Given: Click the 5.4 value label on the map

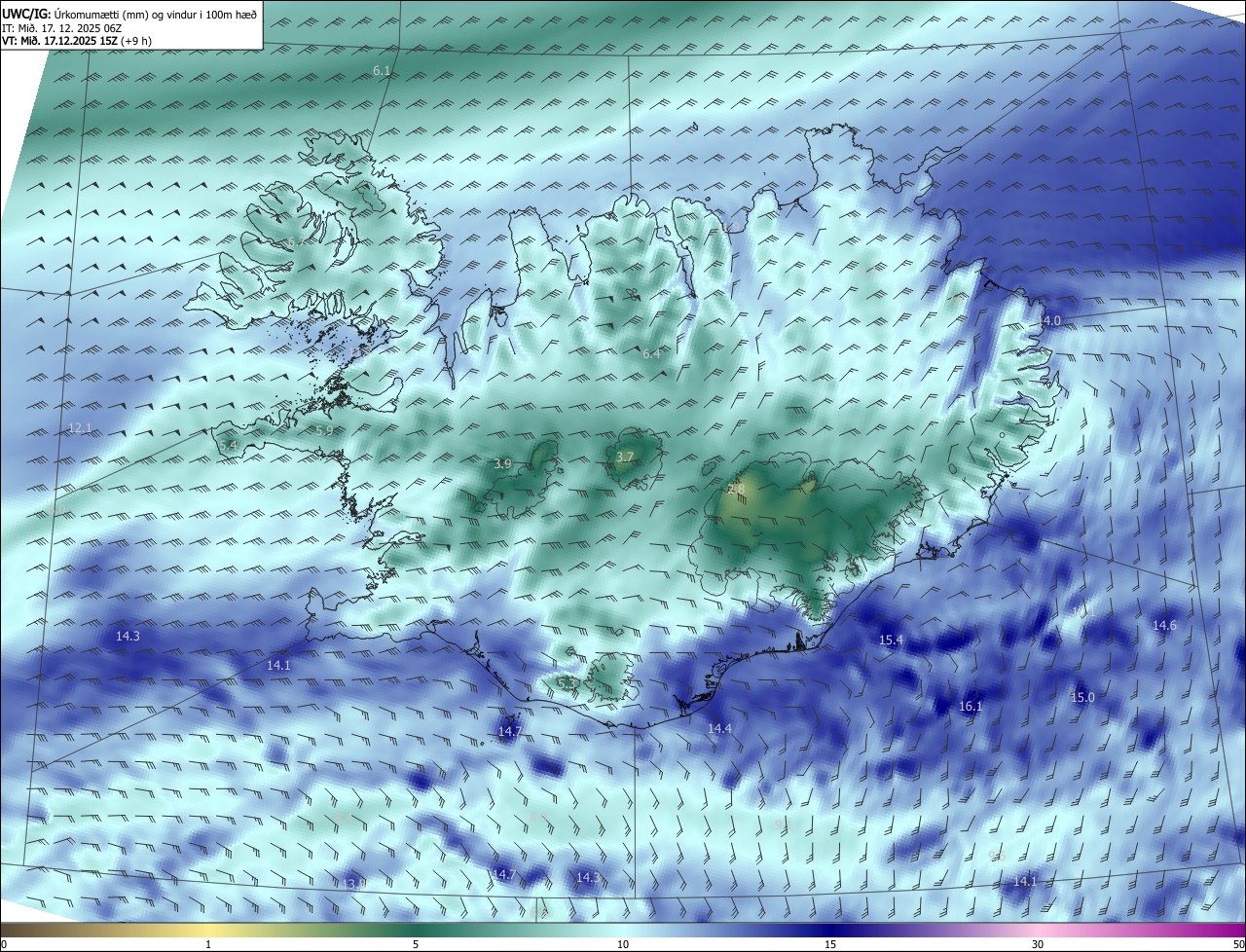Looking at the screenshot, I should 228,445.
